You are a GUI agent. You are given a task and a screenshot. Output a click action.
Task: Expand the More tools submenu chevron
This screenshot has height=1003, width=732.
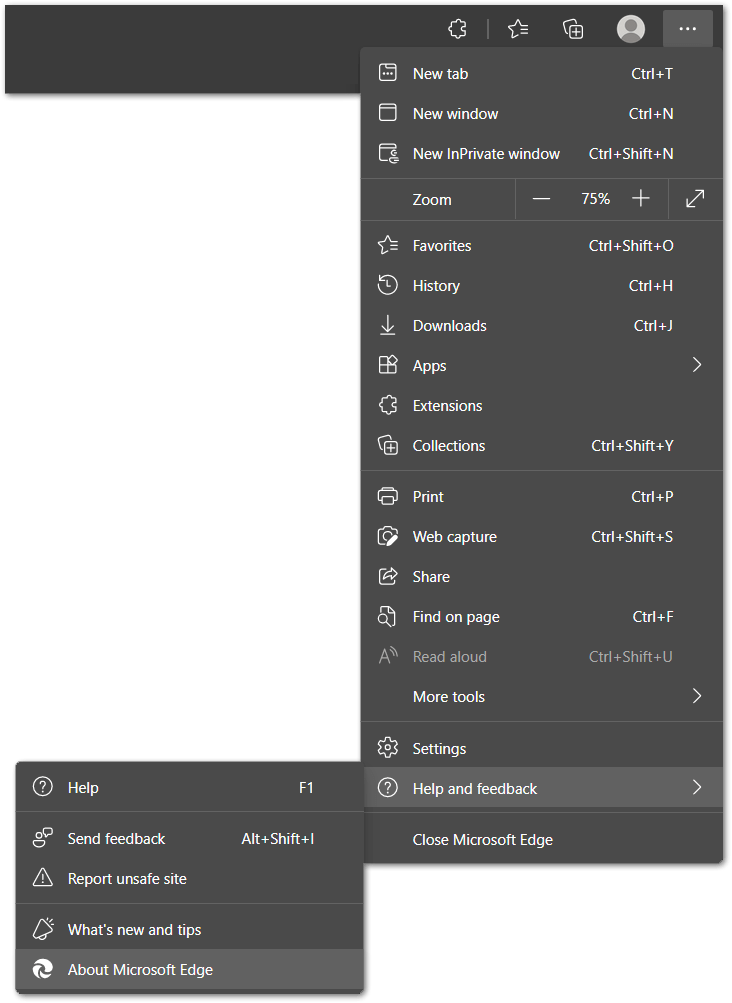[x=697, y=696]
